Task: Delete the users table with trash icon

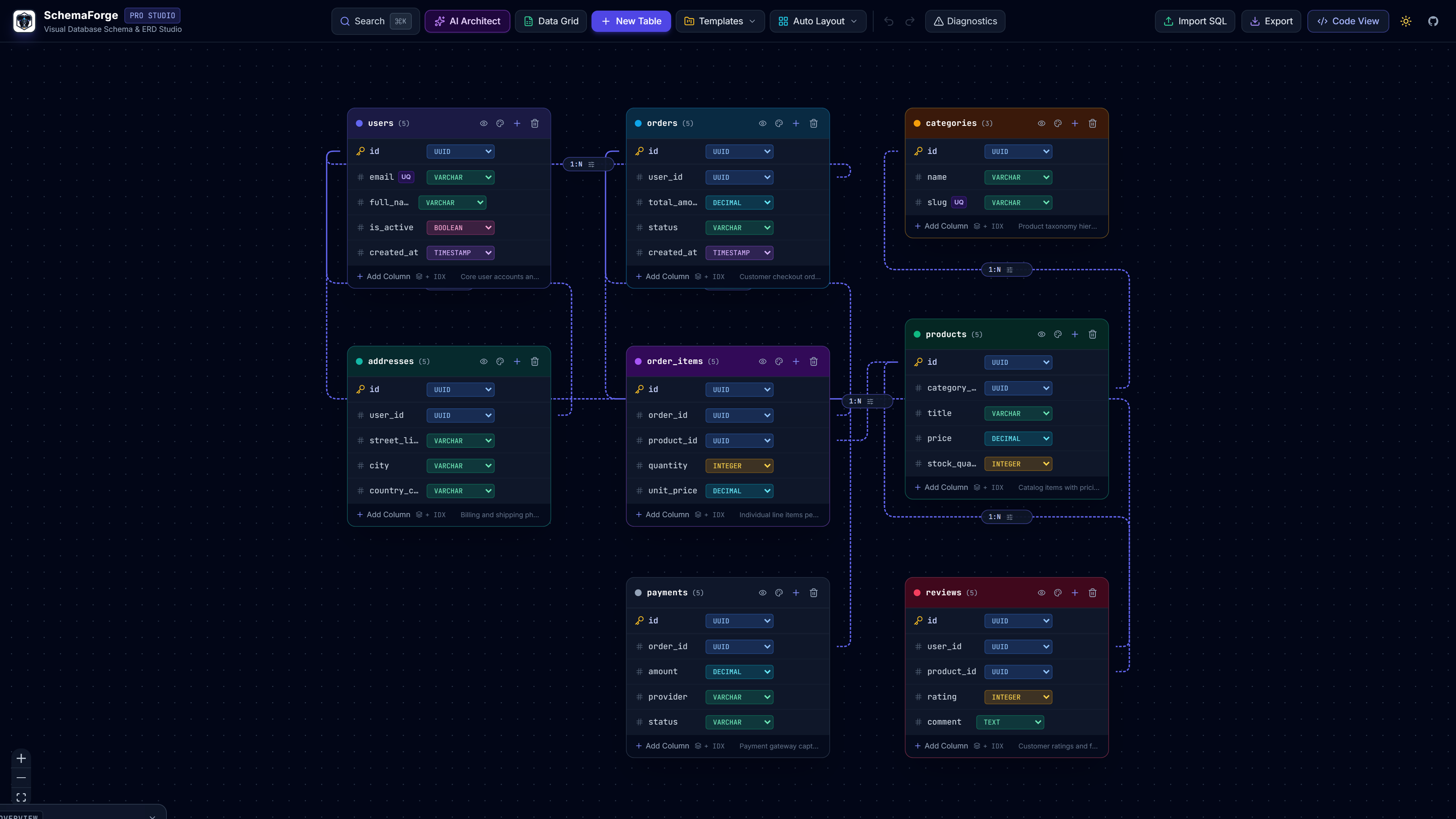Action: 535,123
